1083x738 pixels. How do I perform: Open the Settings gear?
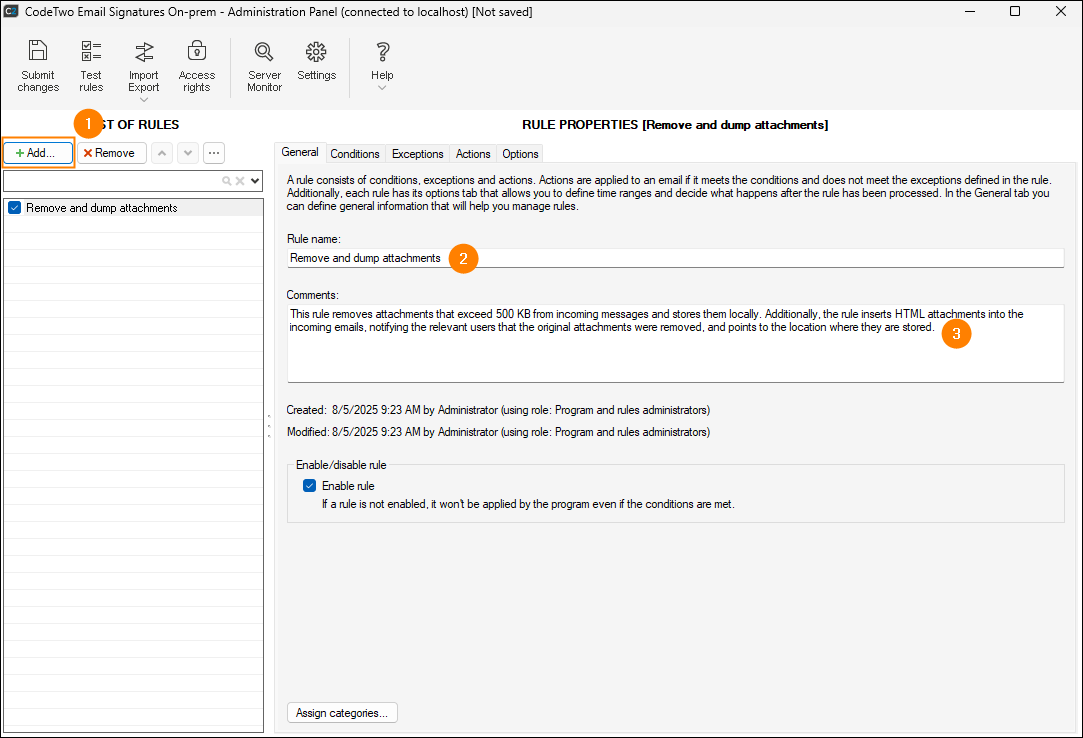pyautogui.click(x=316, y=52)
